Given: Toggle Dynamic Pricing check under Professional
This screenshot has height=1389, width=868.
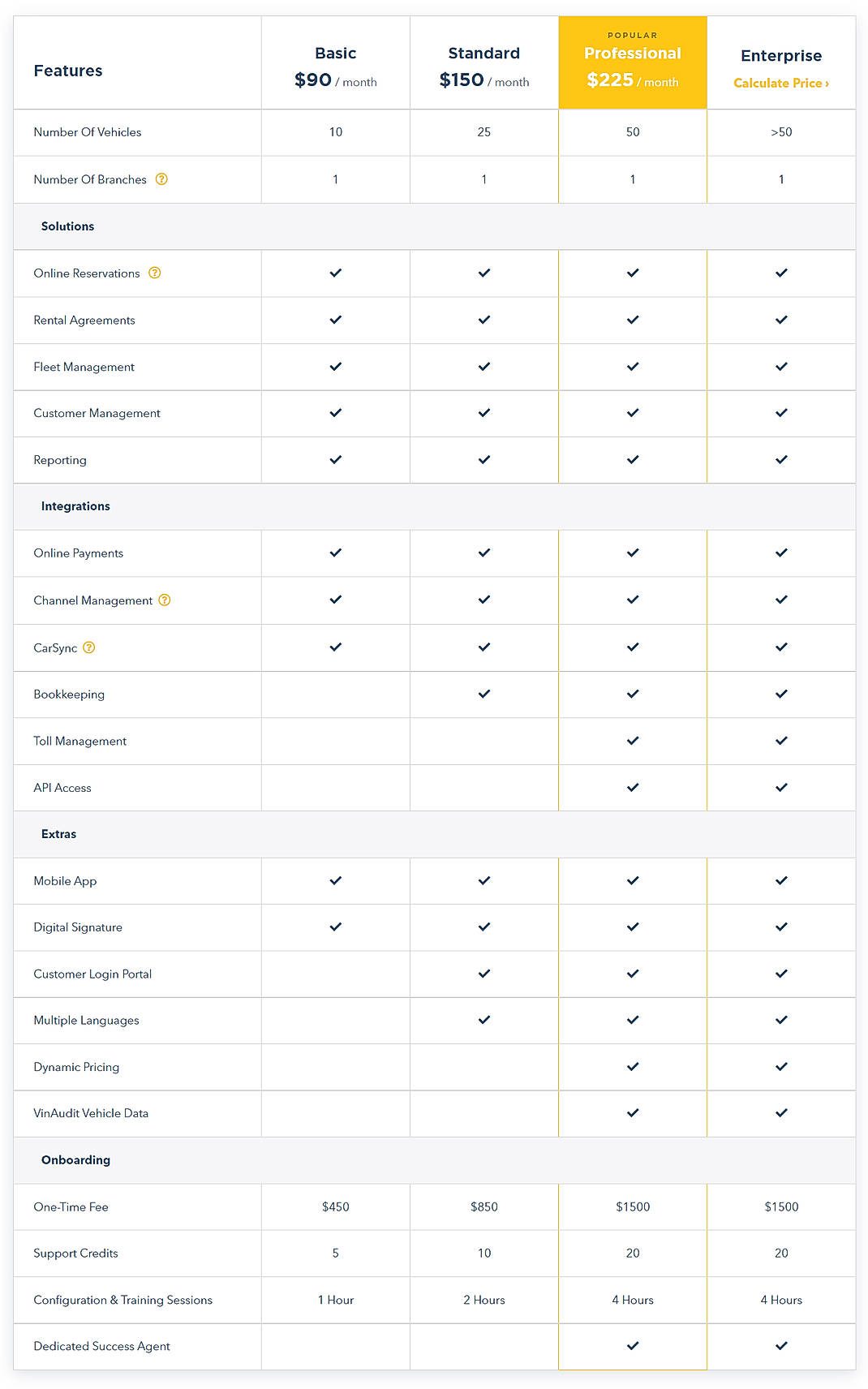Looking at the screenshot, I should coord(632,1067).
